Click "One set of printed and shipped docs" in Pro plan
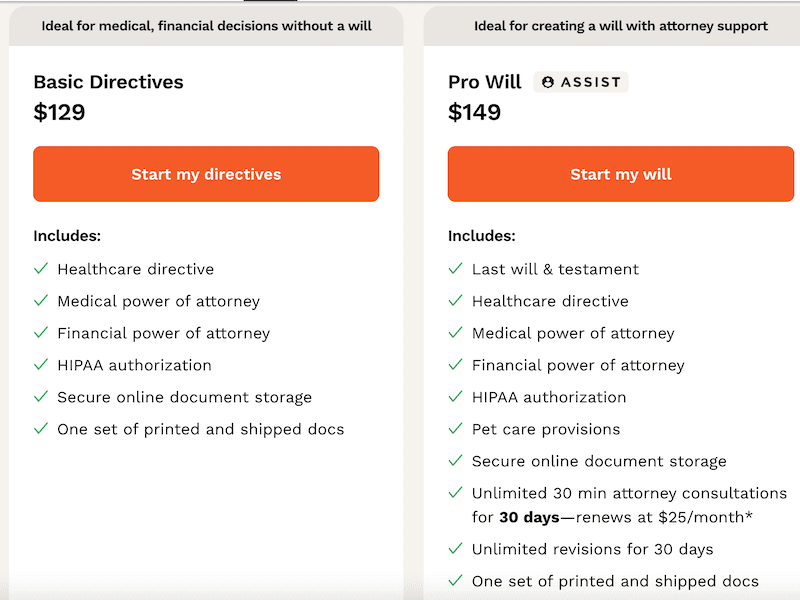800x600 pixels. (x=614, y=581)
